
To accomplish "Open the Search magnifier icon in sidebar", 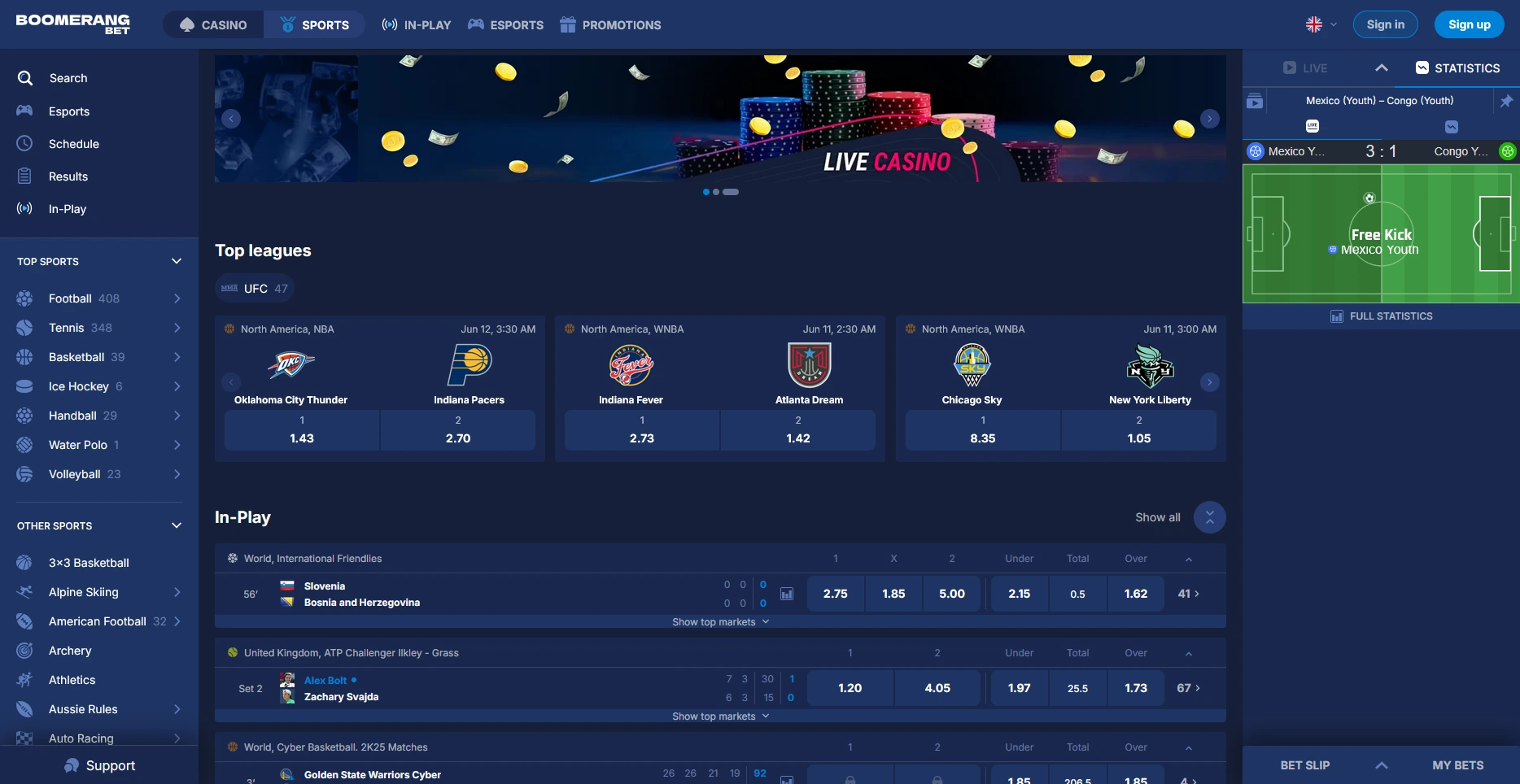I will 25,78.
